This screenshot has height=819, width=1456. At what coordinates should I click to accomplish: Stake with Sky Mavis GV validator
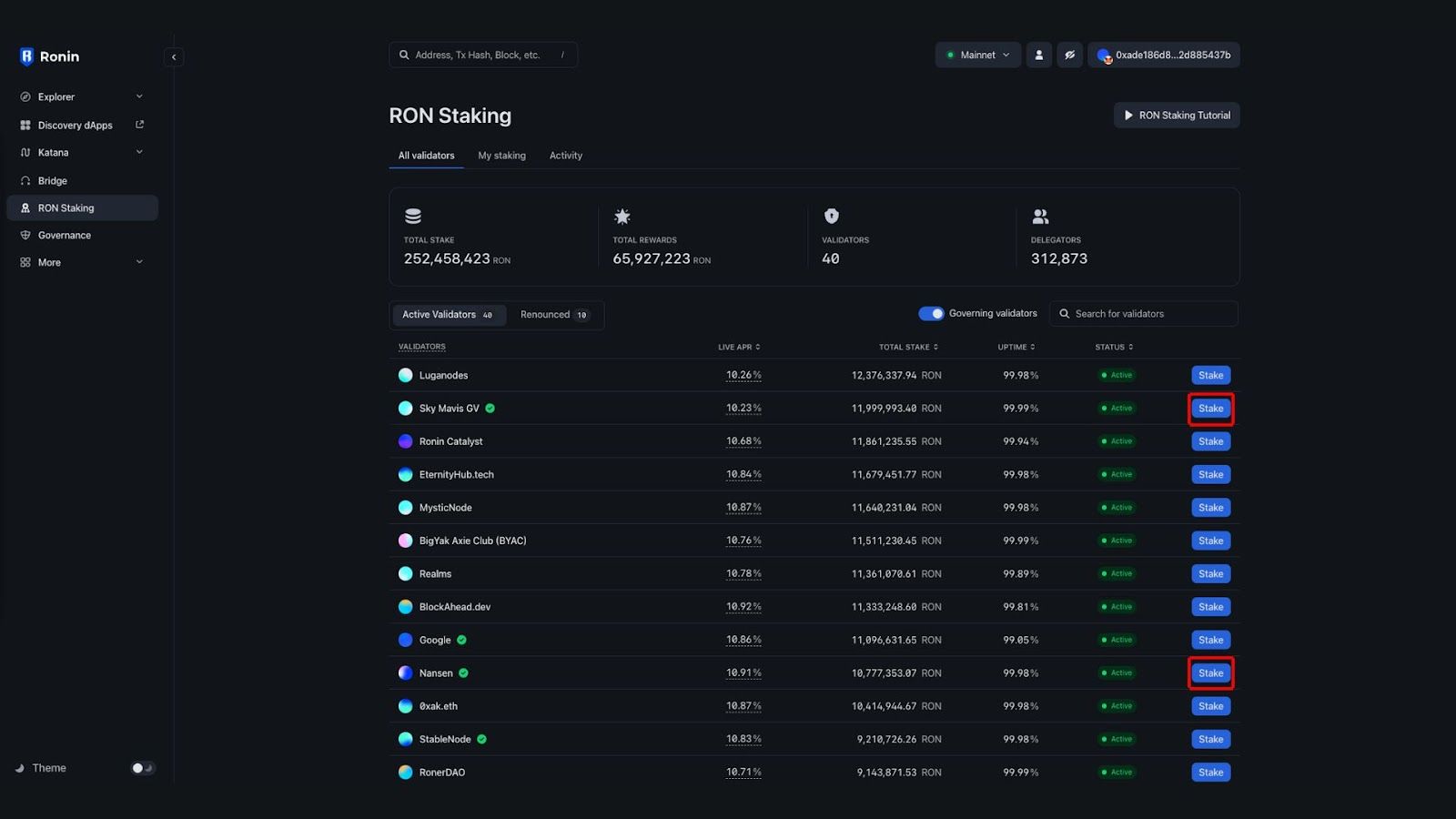1211,409
